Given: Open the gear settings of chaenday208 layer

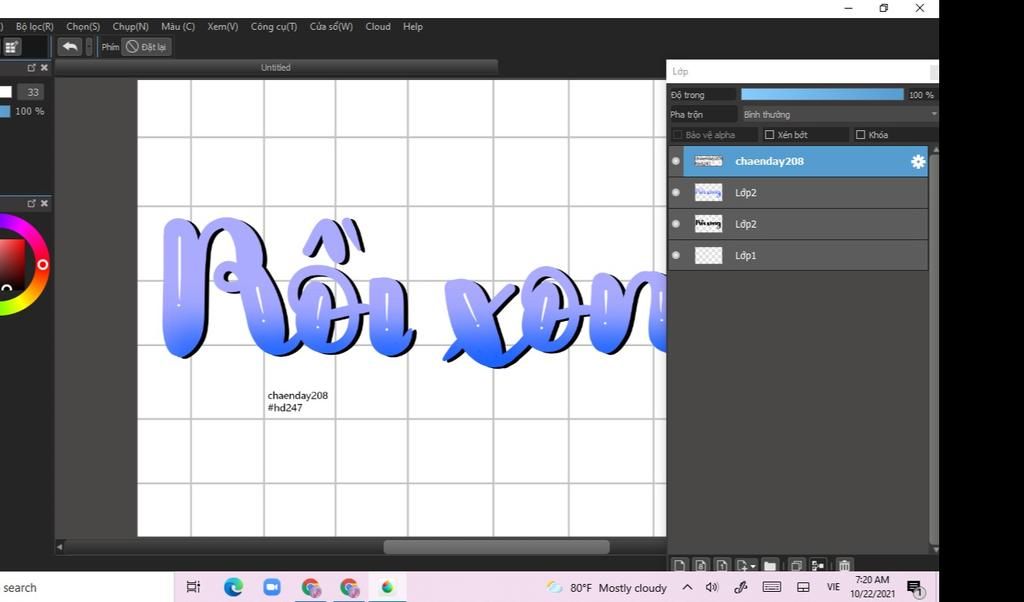Looking at the screenshot, I should pos(918,161).
